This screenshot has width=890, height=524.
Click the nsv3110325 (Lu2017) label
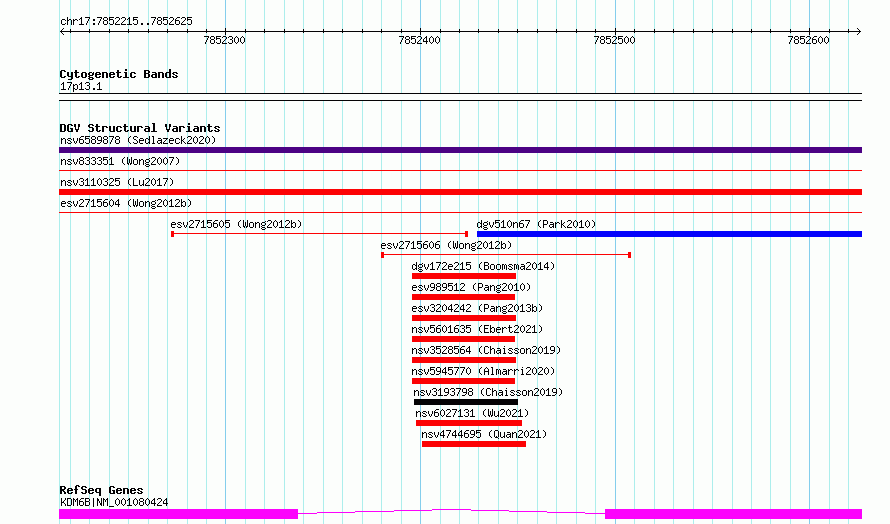(117, 182)
